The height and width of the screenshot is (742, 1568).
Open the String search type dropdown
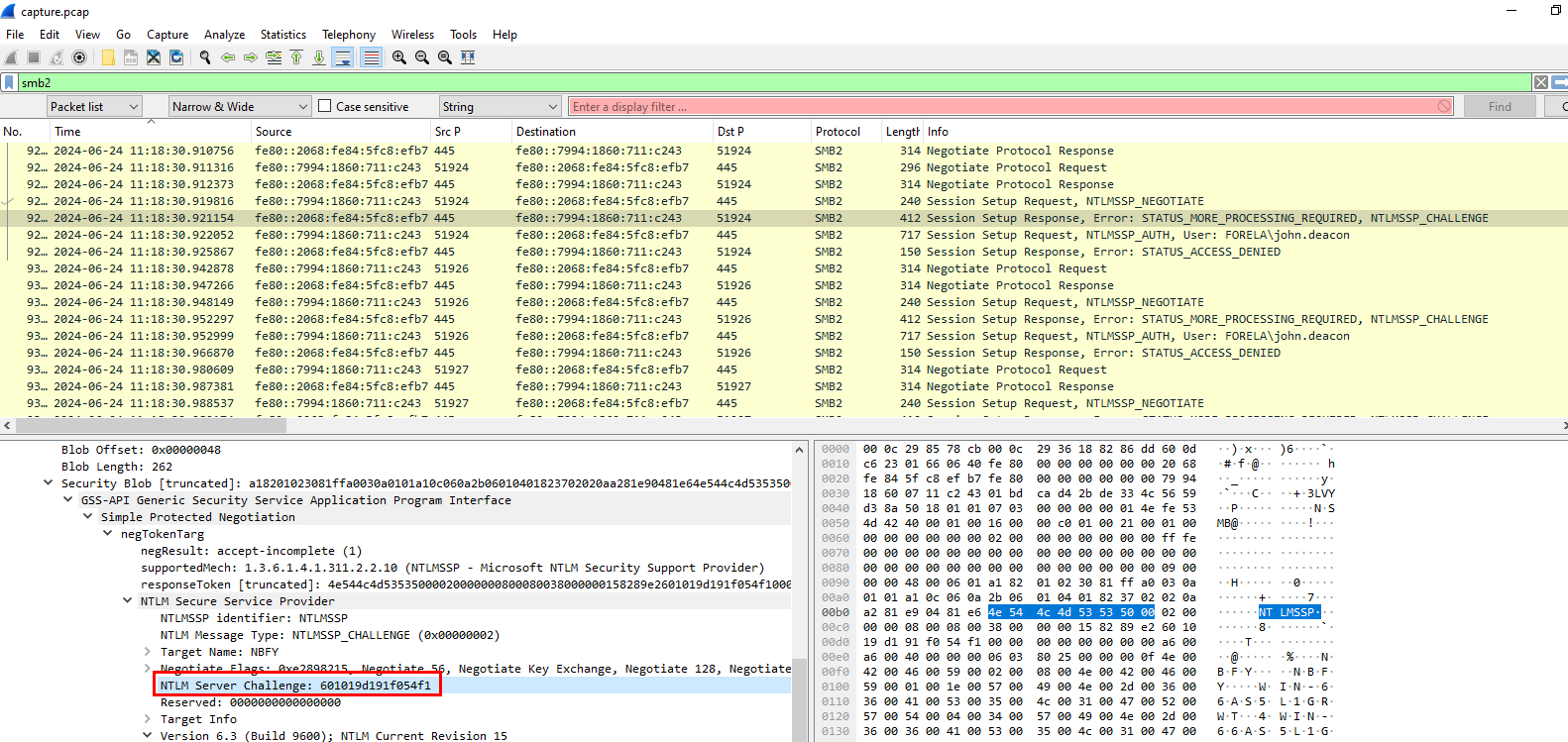[x=501, y=106]
